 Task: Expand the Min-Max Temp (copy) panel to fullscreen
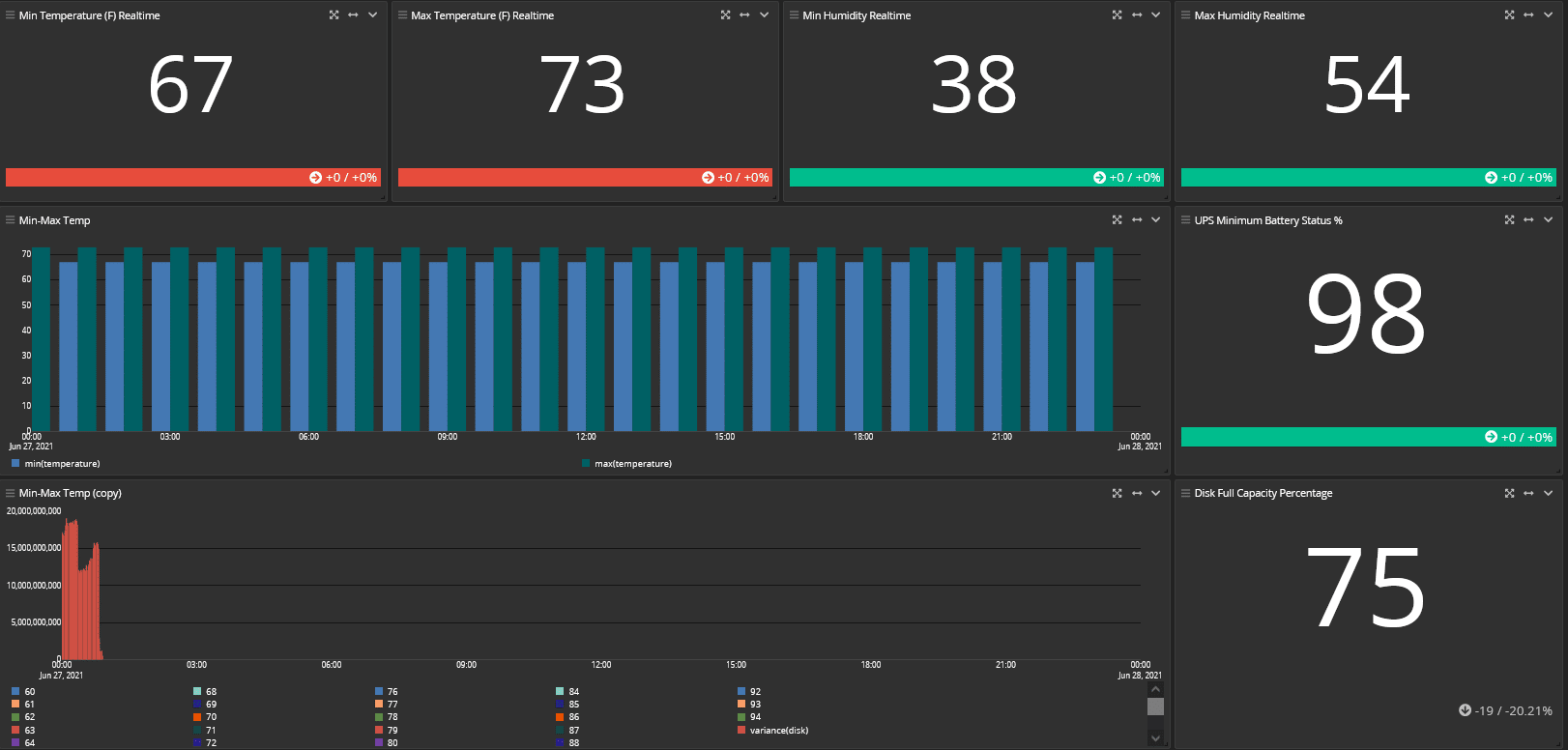click(x=1117, y=493)
